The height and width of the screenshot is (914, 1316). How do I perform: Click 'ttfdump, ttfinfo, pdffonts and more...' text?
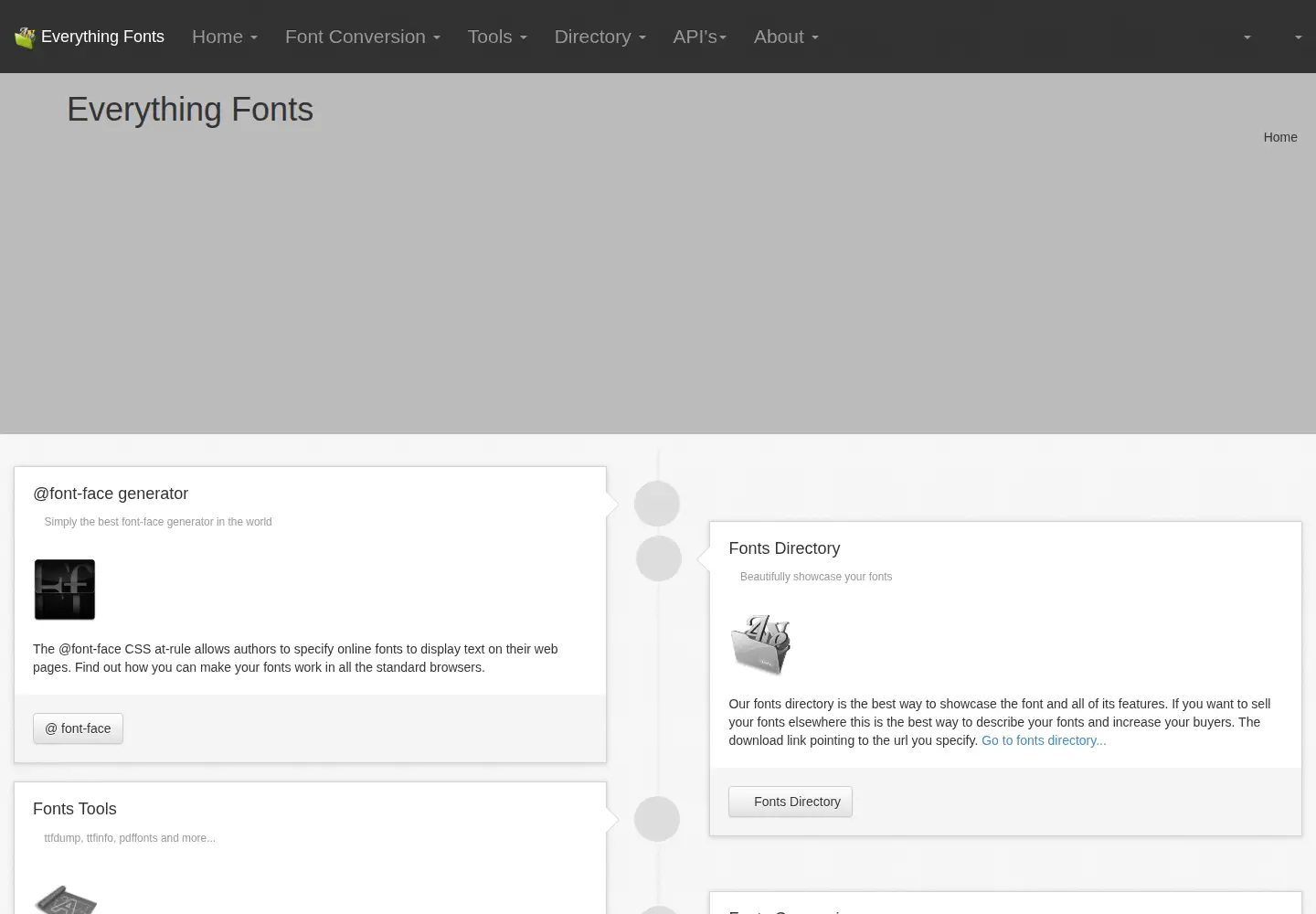[130, 838]
